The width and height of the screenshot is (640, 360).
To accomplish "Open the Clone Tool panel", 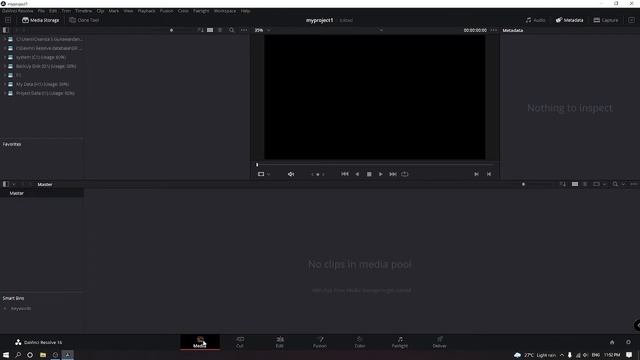I will pyautogui.click(x=84, y=20).
